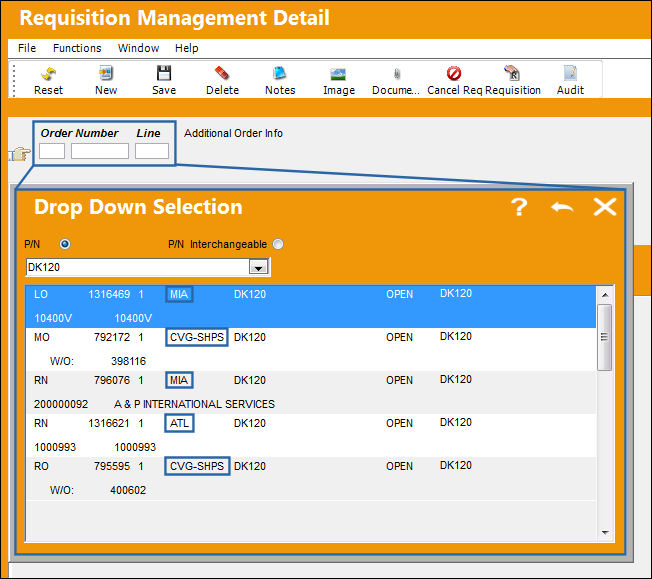
Task: Click the first Order Number type field
Action: click(52, 151)
